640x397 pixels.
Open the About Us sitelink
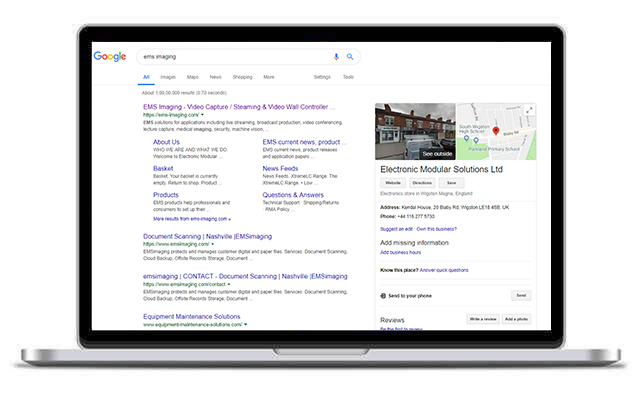166,142
